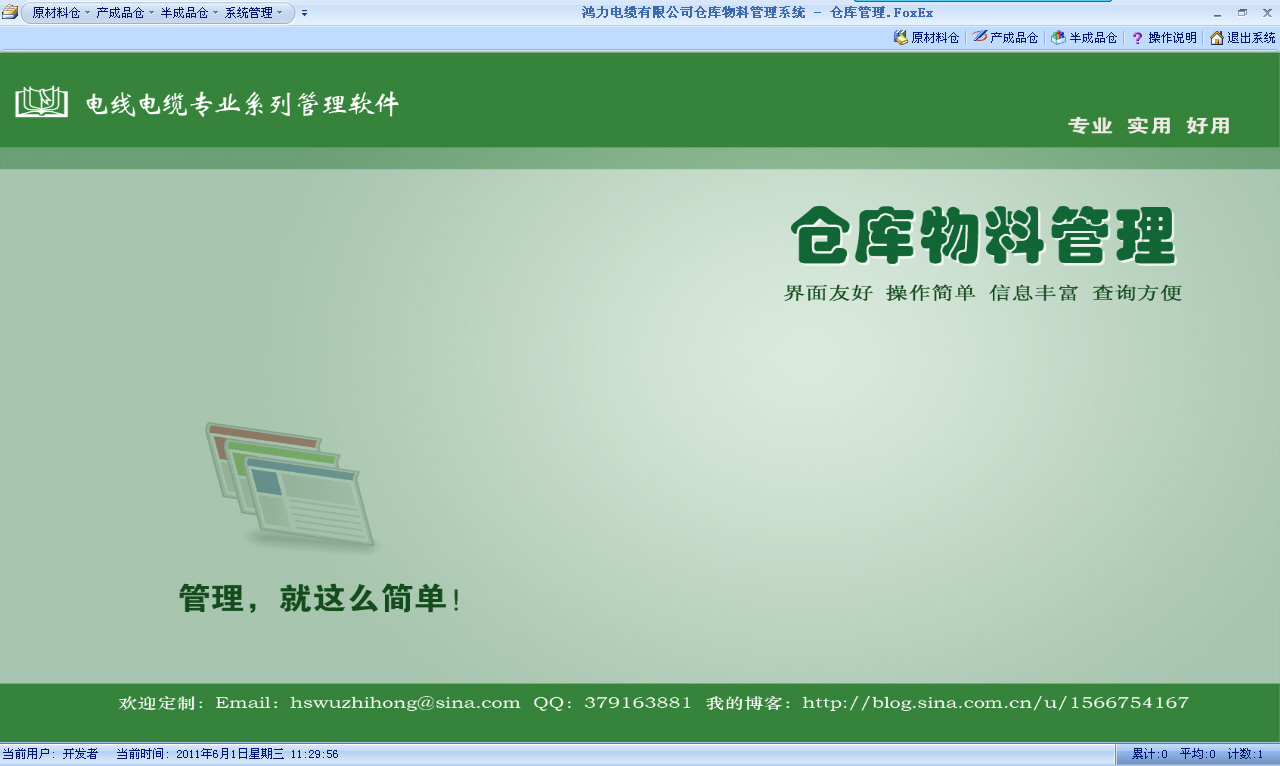The image size is (1280, 766).
Task: Click the 退出系统 house icon
Action: click(x=1216, y=38)
